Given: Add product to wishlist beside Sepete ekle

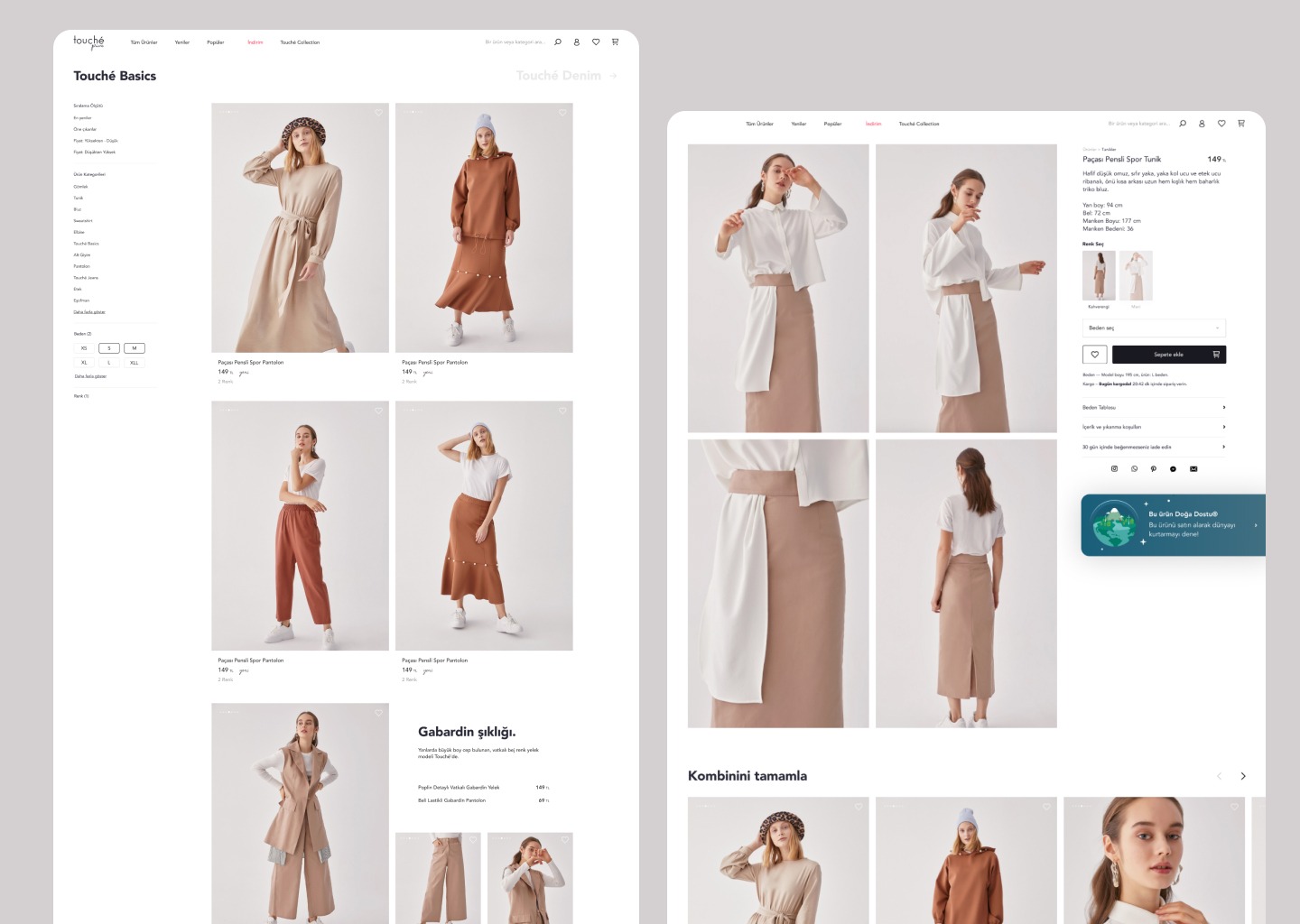Looking at the screenshot, I should [x=1095, y=355].
